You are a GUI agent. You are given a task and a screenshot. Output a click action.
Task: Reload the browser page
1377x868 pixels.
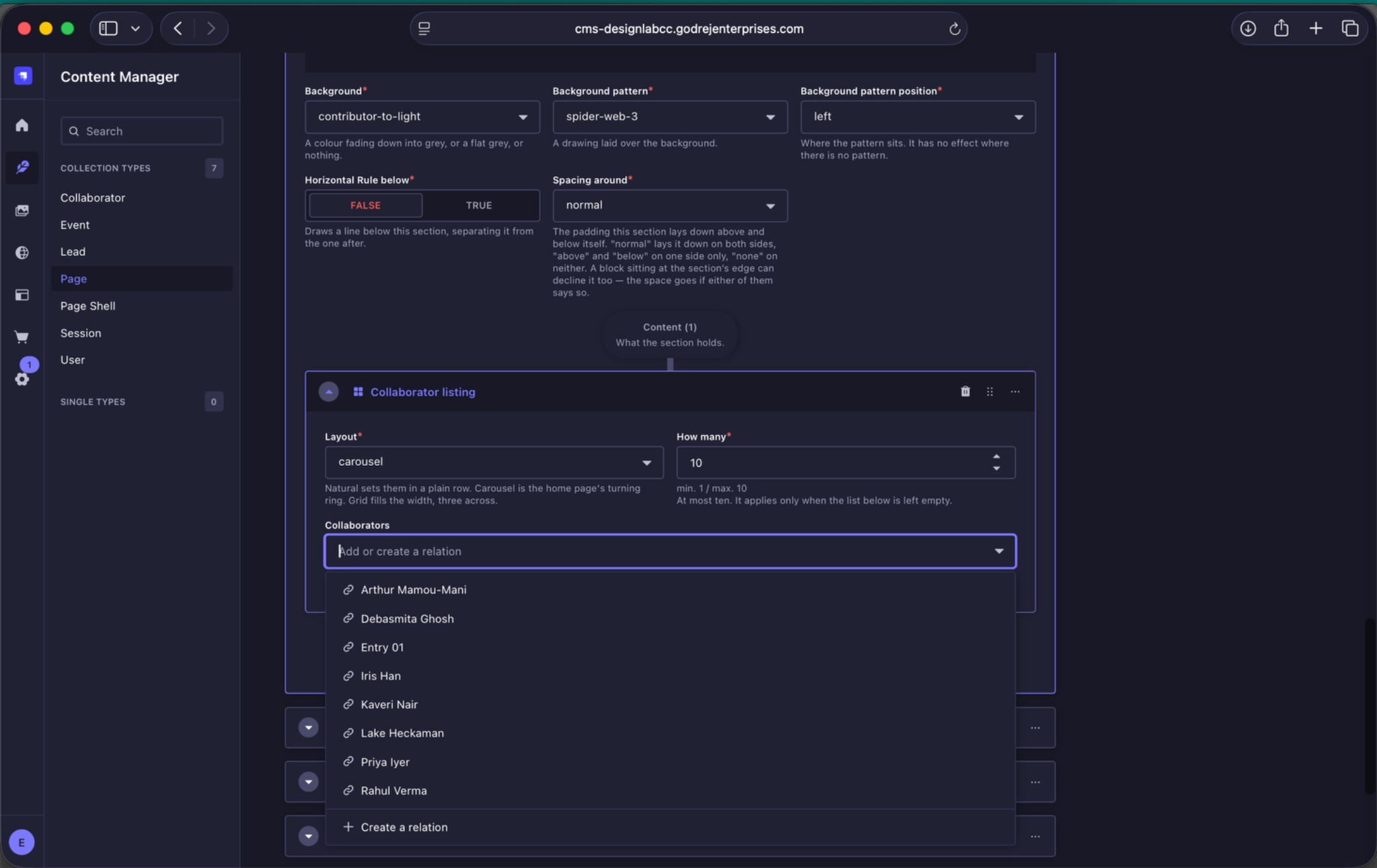tap(954, 29)
